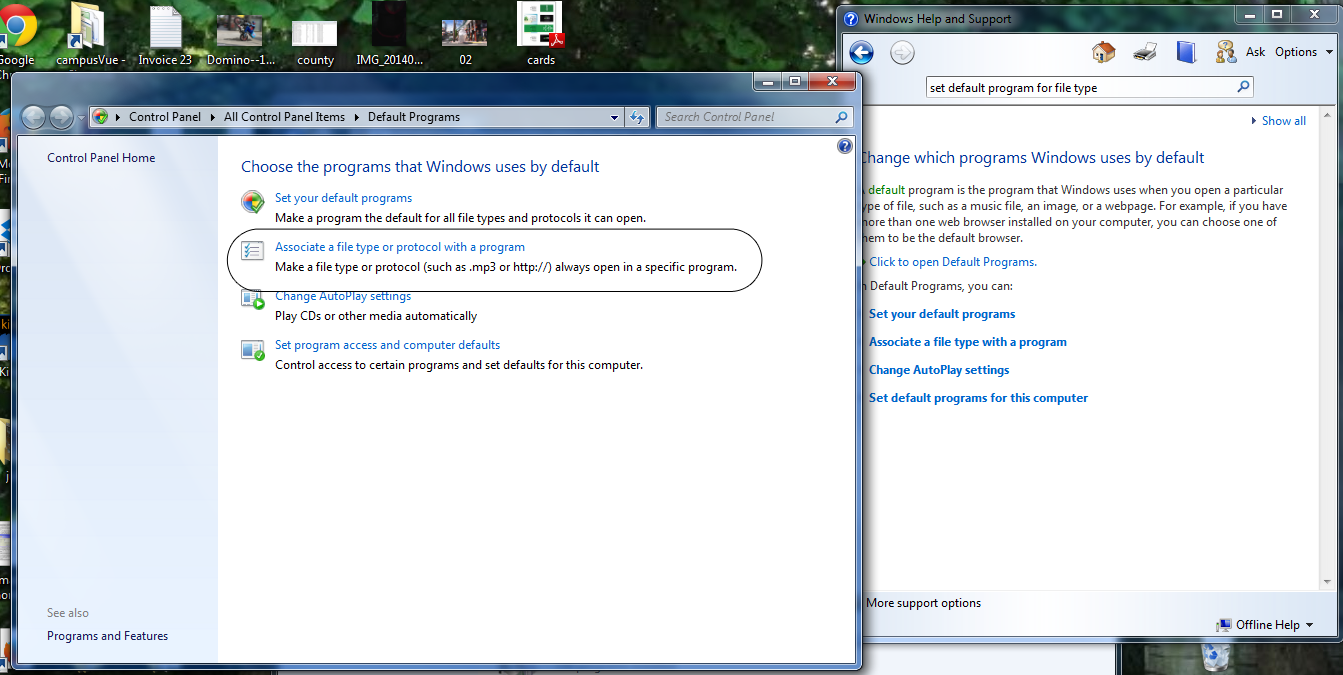
Task: Click the Ask button in Help toolbar
Action: [1241, 52]
